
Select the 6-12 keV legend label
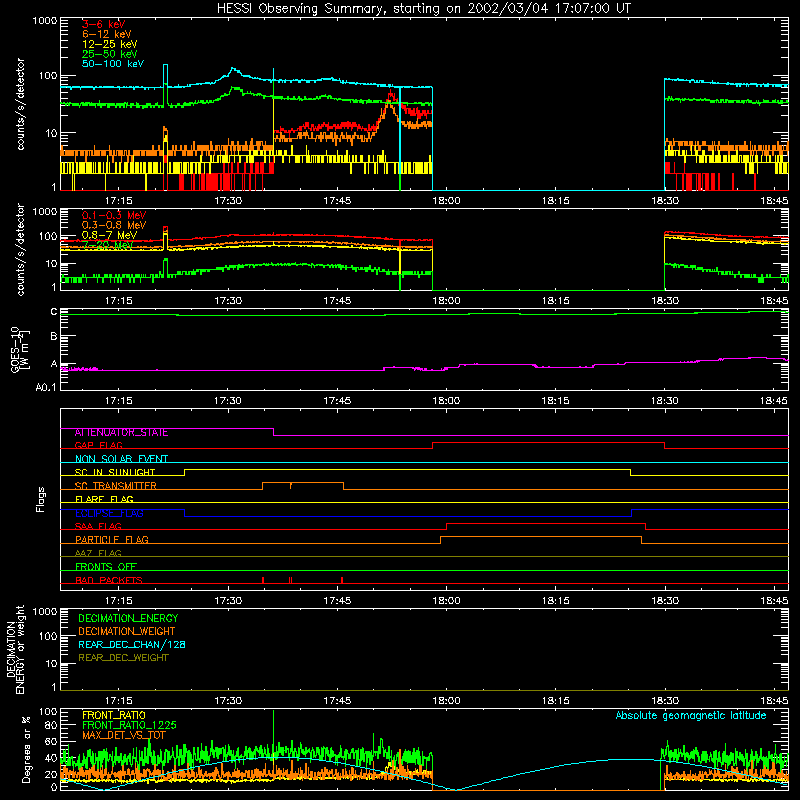pyautogui.click(x=107, y=34)
